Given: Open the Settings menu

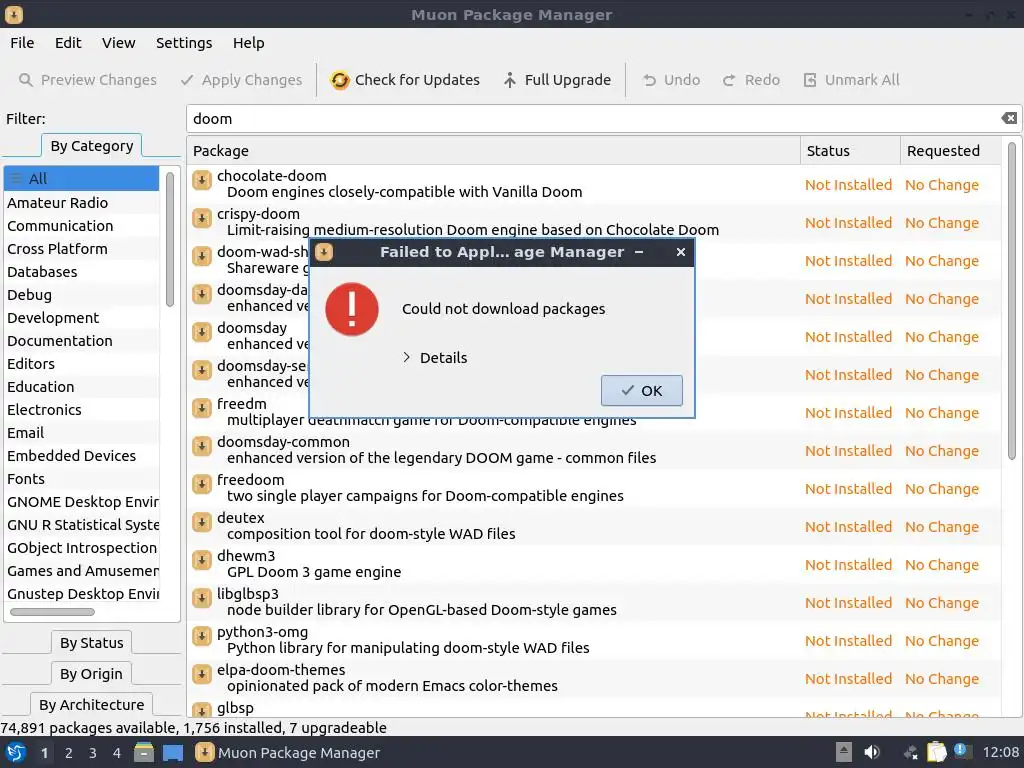Looking at the screenshot, I should 184,42.
